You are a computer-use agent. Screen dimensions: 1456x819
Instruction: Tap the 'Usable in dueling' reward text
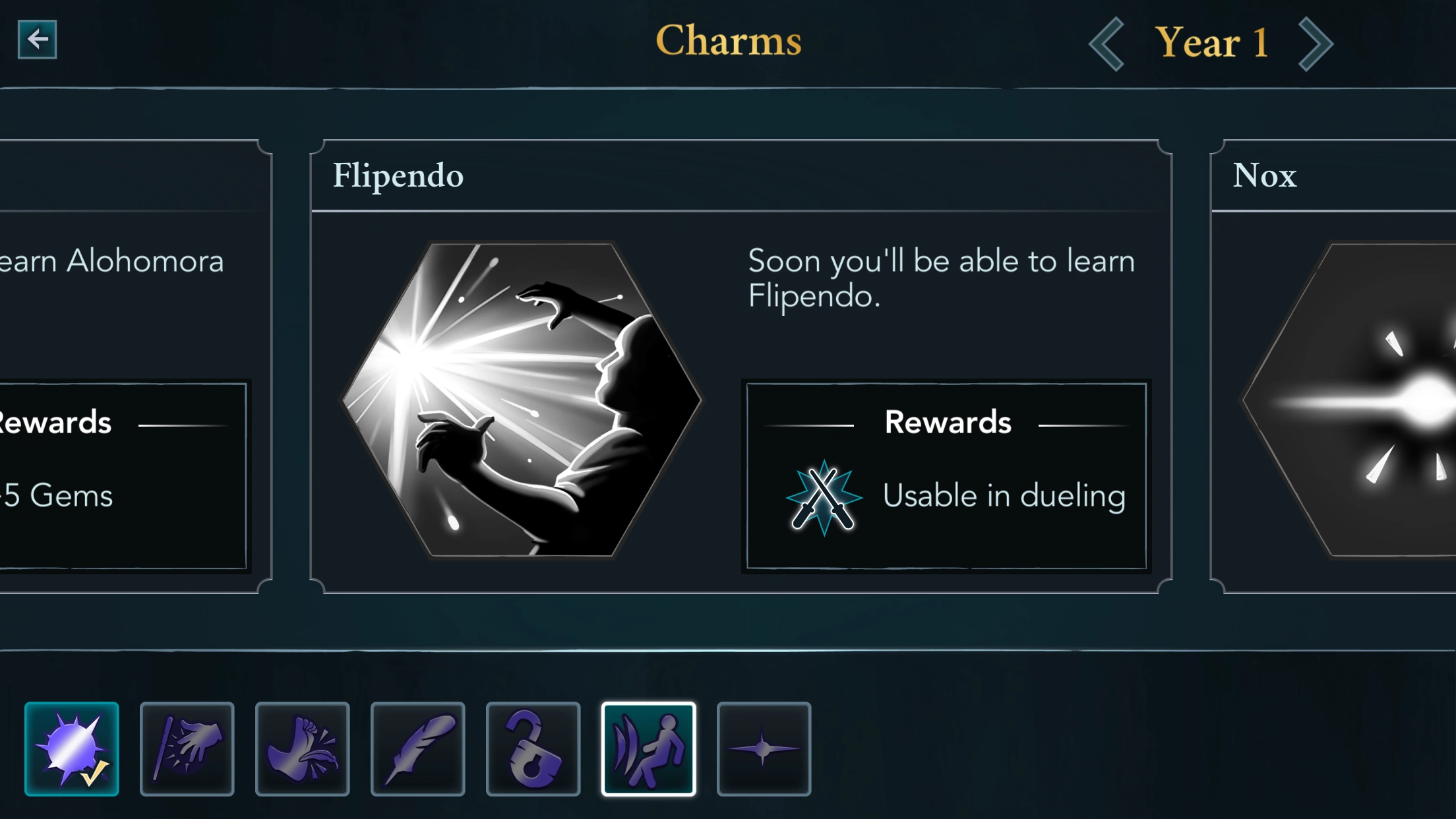pos(1004,496)
